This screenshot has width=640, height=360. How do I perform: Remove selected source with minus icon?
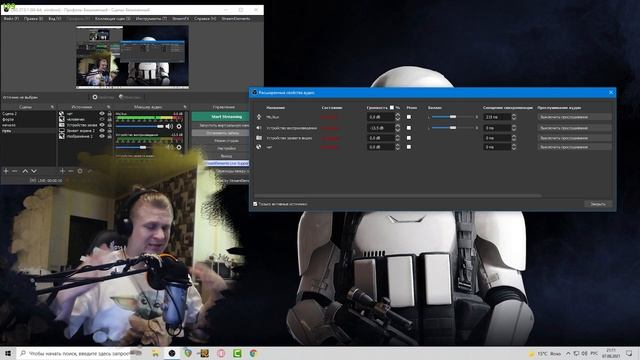point(71,171)
